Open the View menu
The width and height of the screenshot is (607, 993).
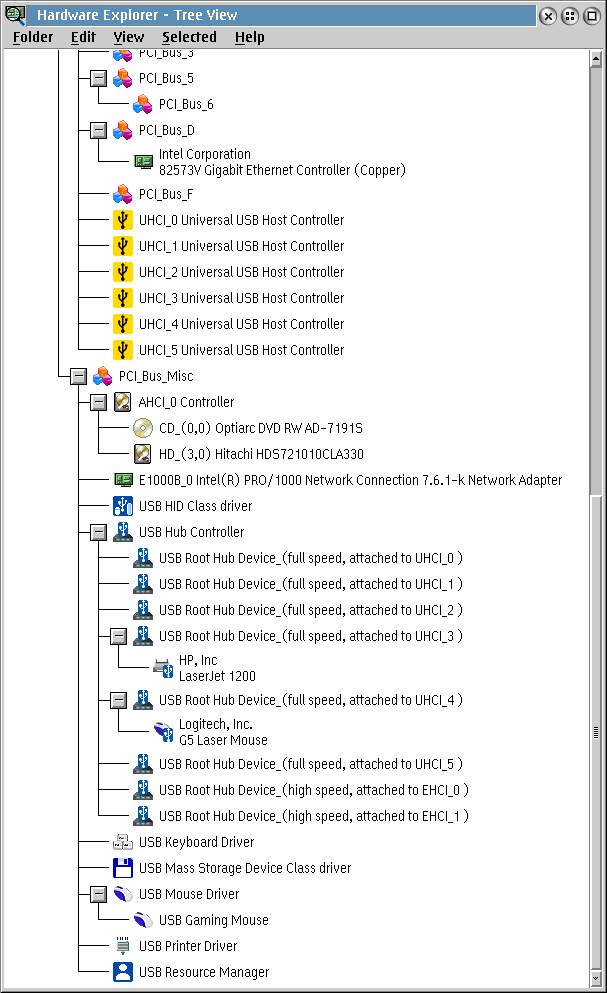point(129,37)
